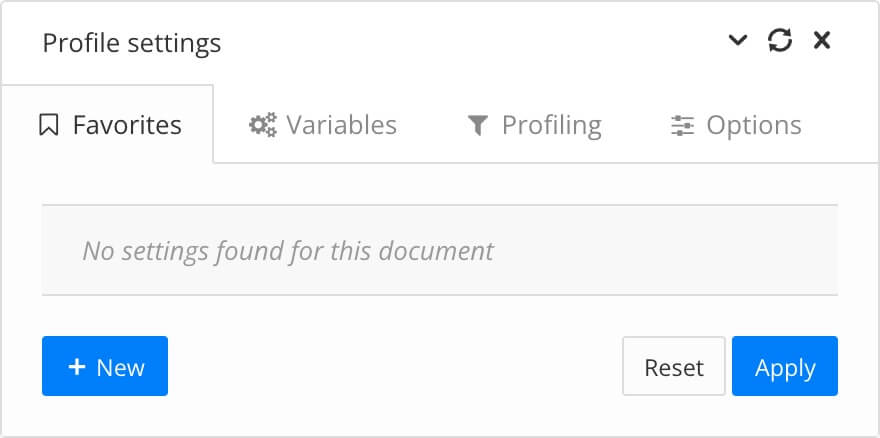The width and height of the screenshot is (880, 438).
Task: Click the plus icon in New button
Action: click(77, 368)
